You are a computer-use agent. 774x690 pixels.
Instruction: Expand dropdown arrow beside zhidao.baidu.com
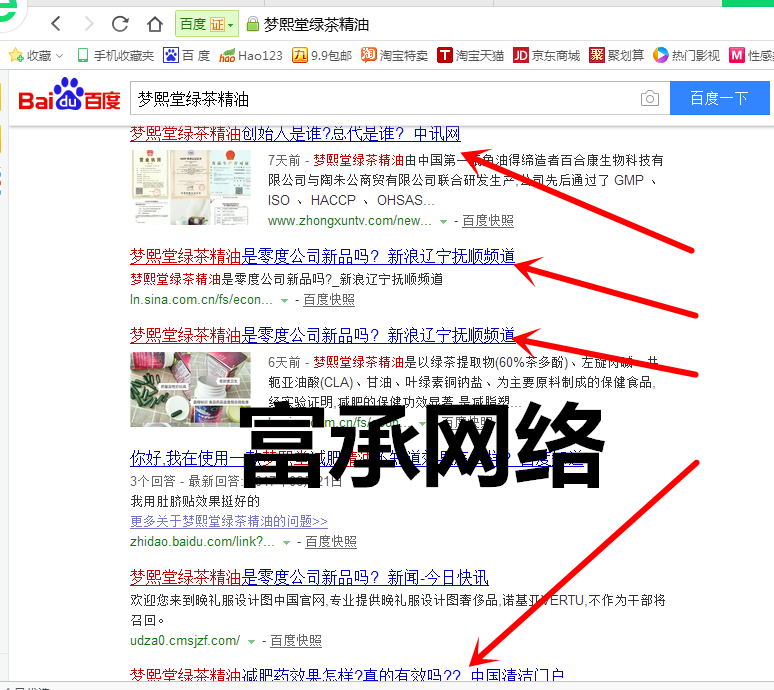(286, 542)
